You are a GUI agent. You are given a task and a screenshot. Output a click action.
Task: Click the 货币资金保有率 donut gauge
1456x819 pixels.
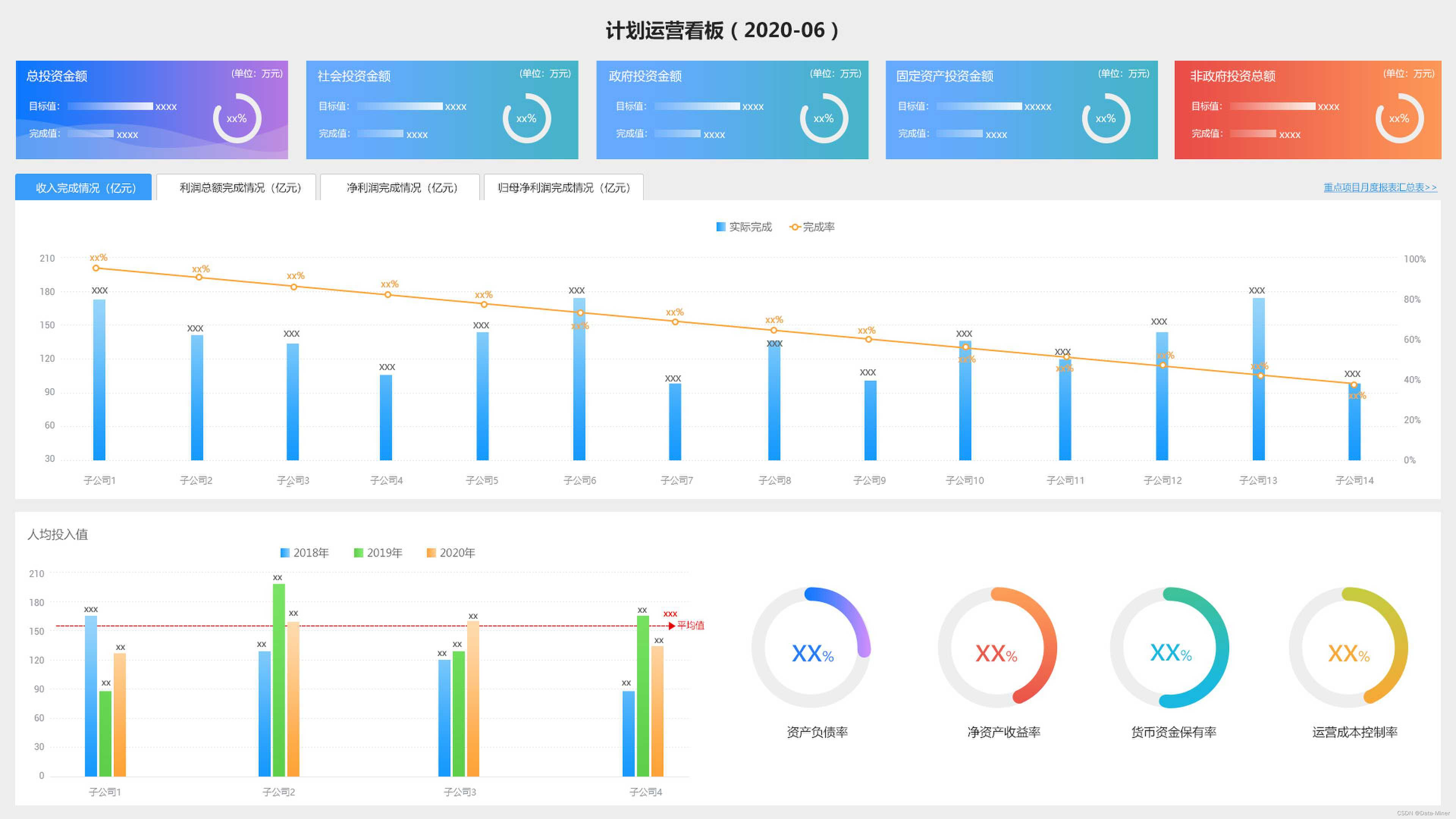pyautogui.click(x=1169, y=647)
